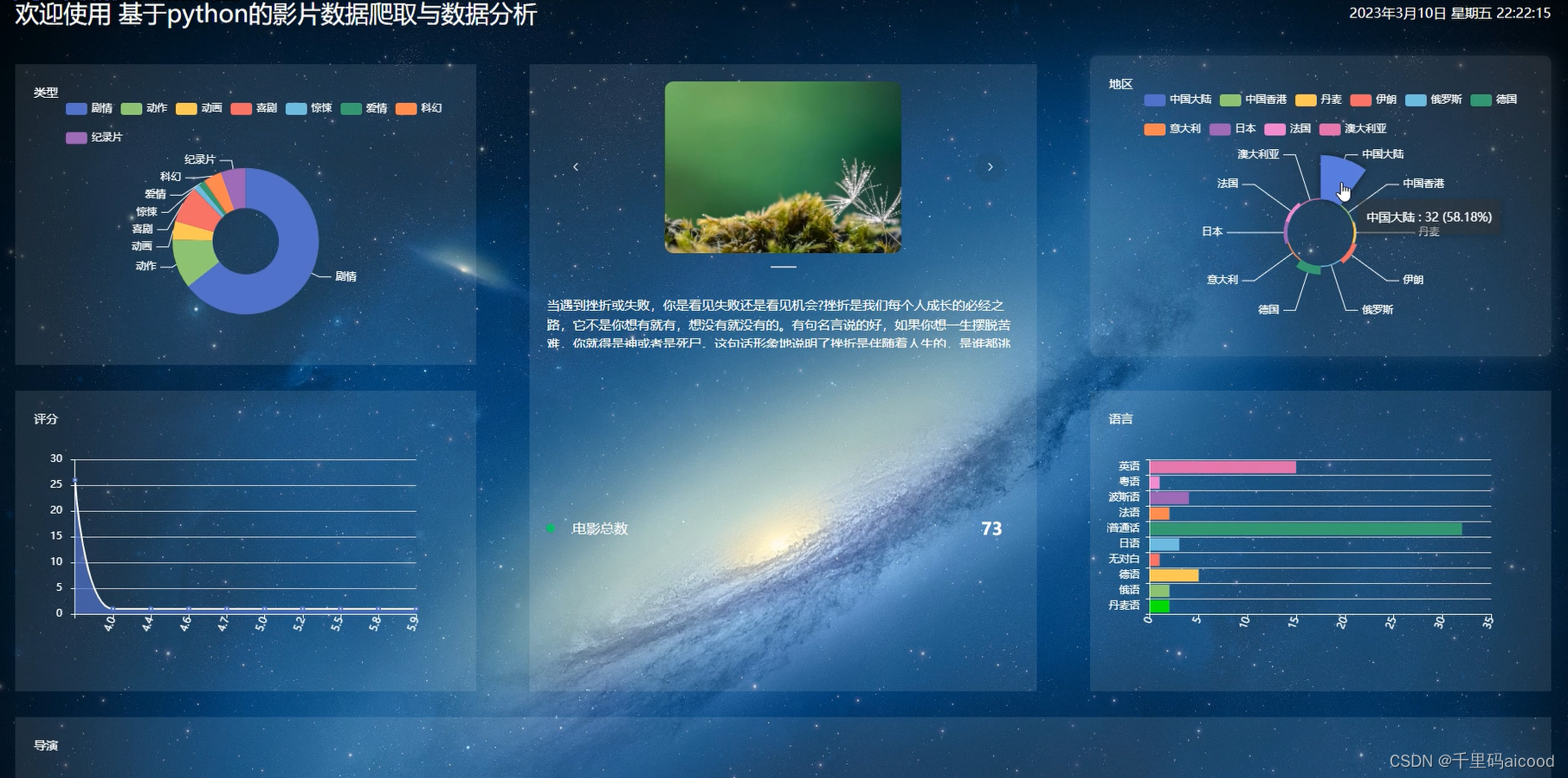Click the carousel previous arrow
This screenshot has width=1568, height=778.
point(576,167)
